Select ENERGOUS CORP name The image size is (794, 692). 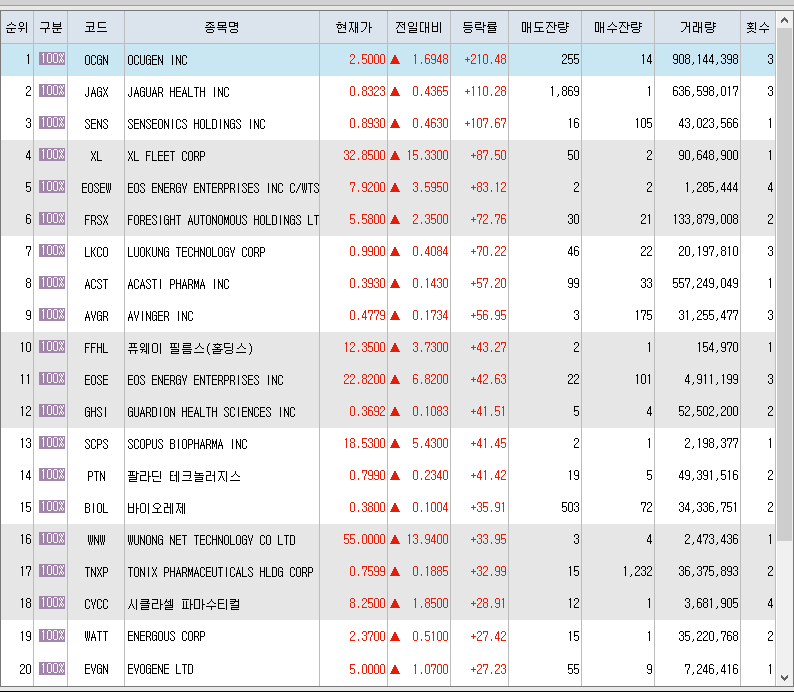click(x=166, y=636)
